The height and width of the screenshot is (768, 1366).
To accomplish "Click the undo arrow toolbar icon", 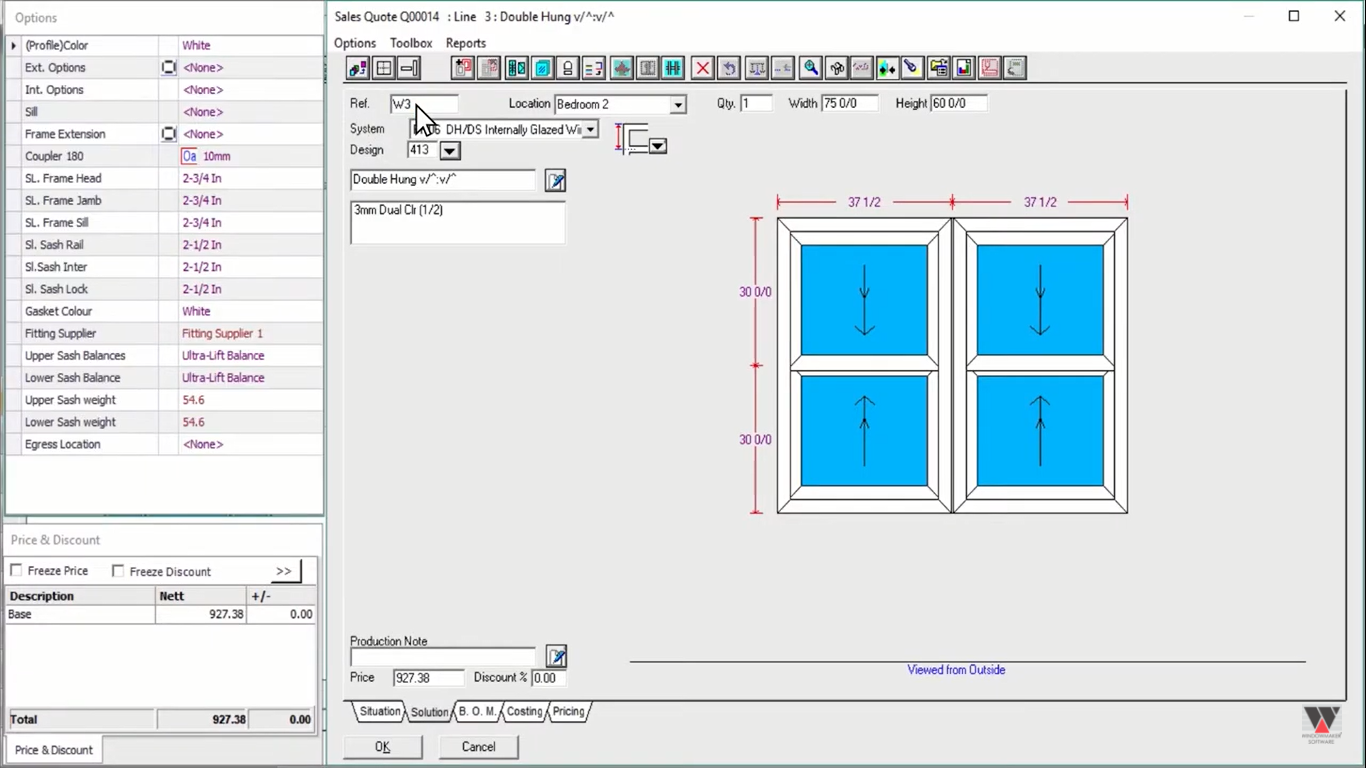I will [728, 68].
